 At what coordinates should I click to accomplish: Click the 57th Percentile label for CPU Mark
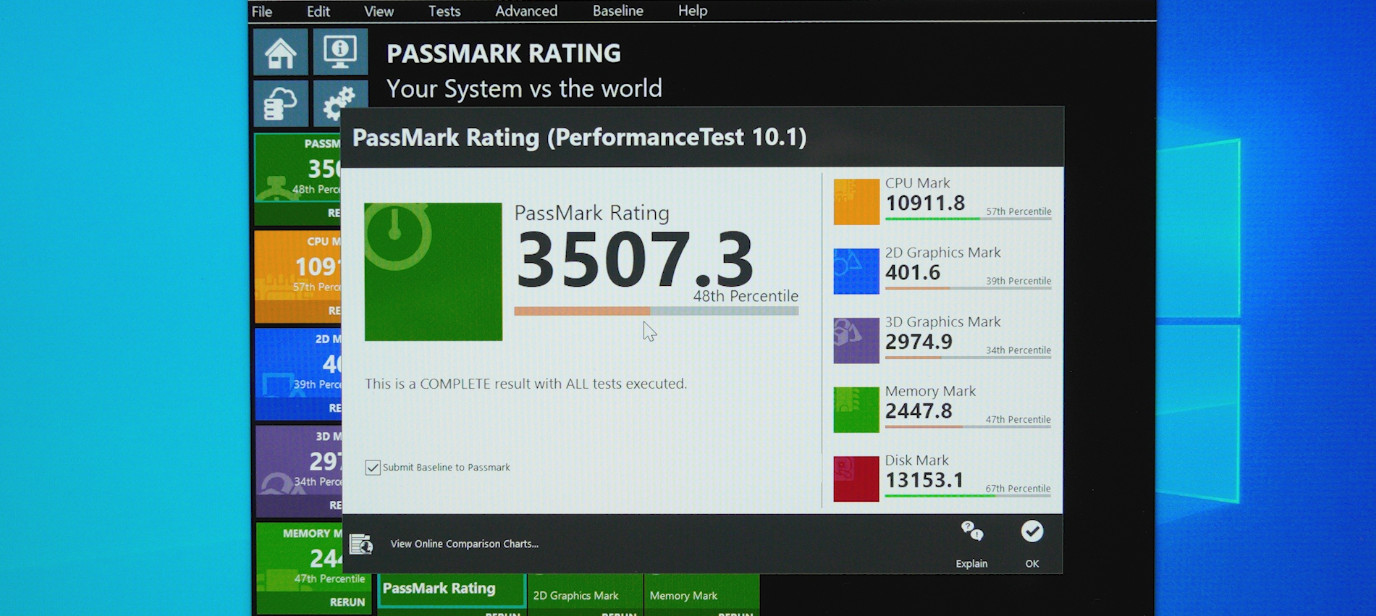click(x=1018, y=212)
